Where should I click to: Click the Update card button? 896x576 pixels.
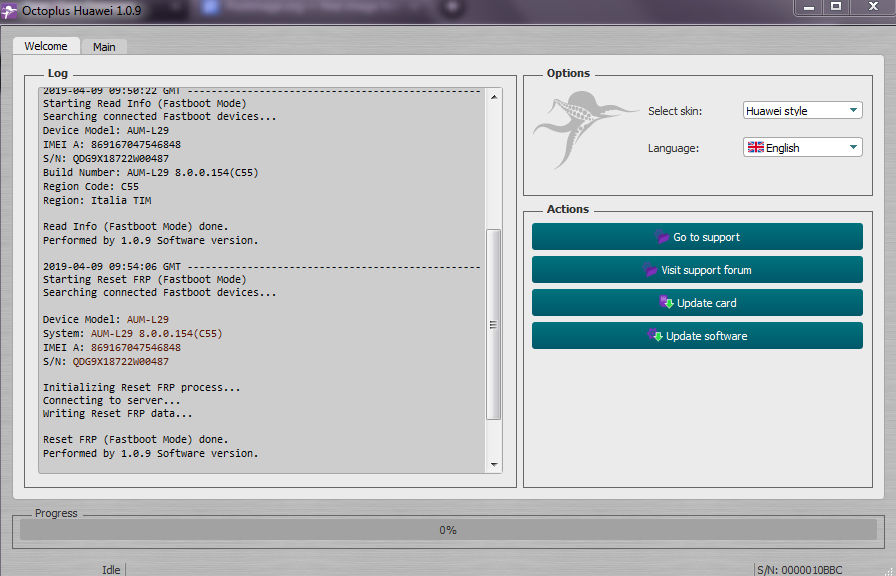click(697, 302)
